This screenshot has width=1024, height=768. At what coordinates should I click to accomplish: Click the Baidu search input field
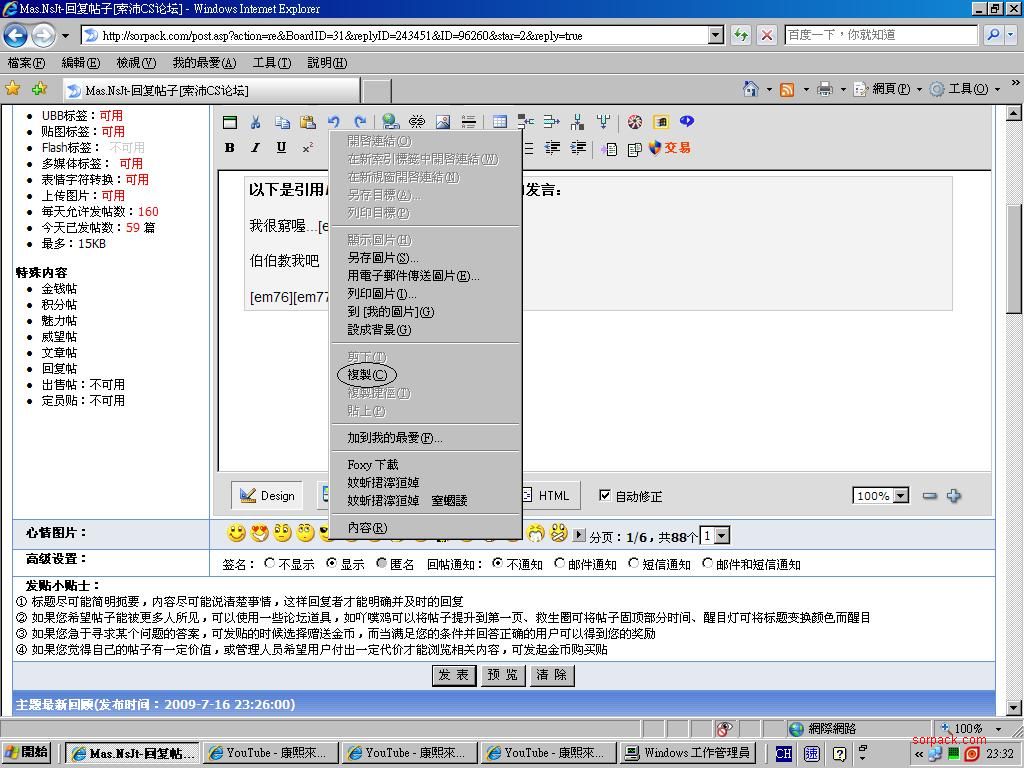[880, 35]
